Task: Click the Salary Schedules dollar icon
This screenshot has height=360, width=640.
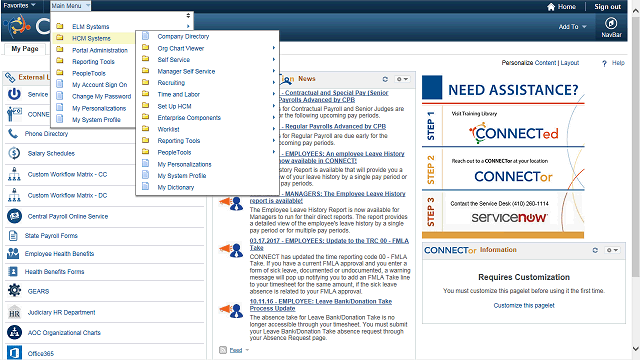Action: pyautogui.click(x=14, y=153)
